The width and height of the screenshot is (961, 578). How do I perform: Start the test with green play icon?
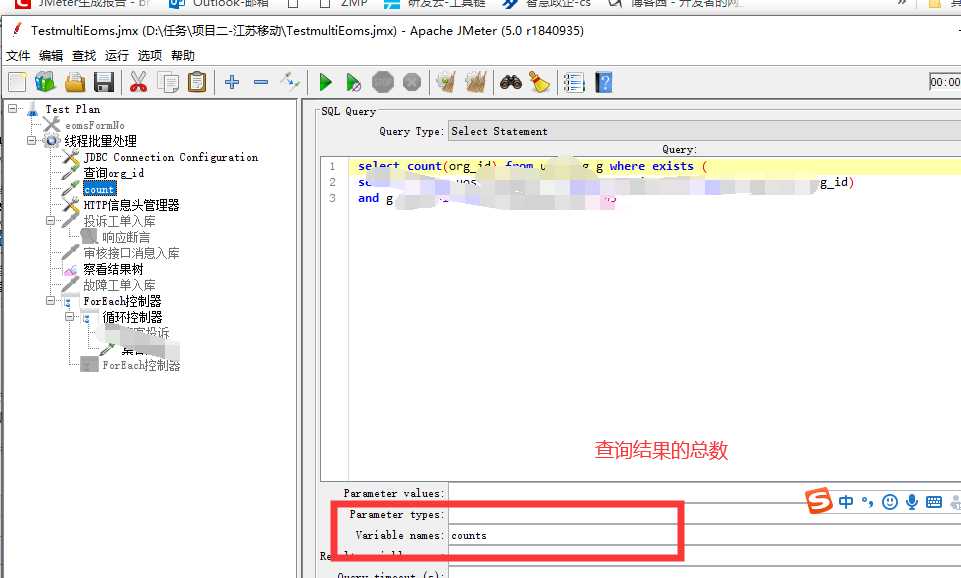pyautogui.click(x=325, y=82)
